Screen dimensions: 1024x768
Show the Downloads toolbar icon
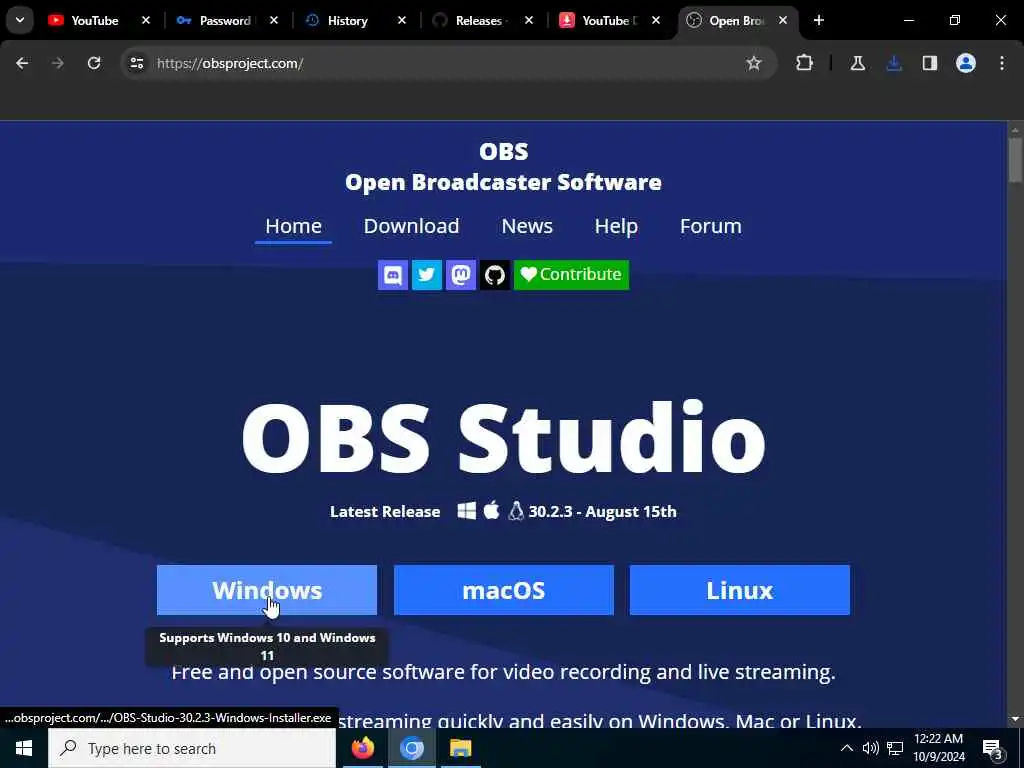(894, 63)
